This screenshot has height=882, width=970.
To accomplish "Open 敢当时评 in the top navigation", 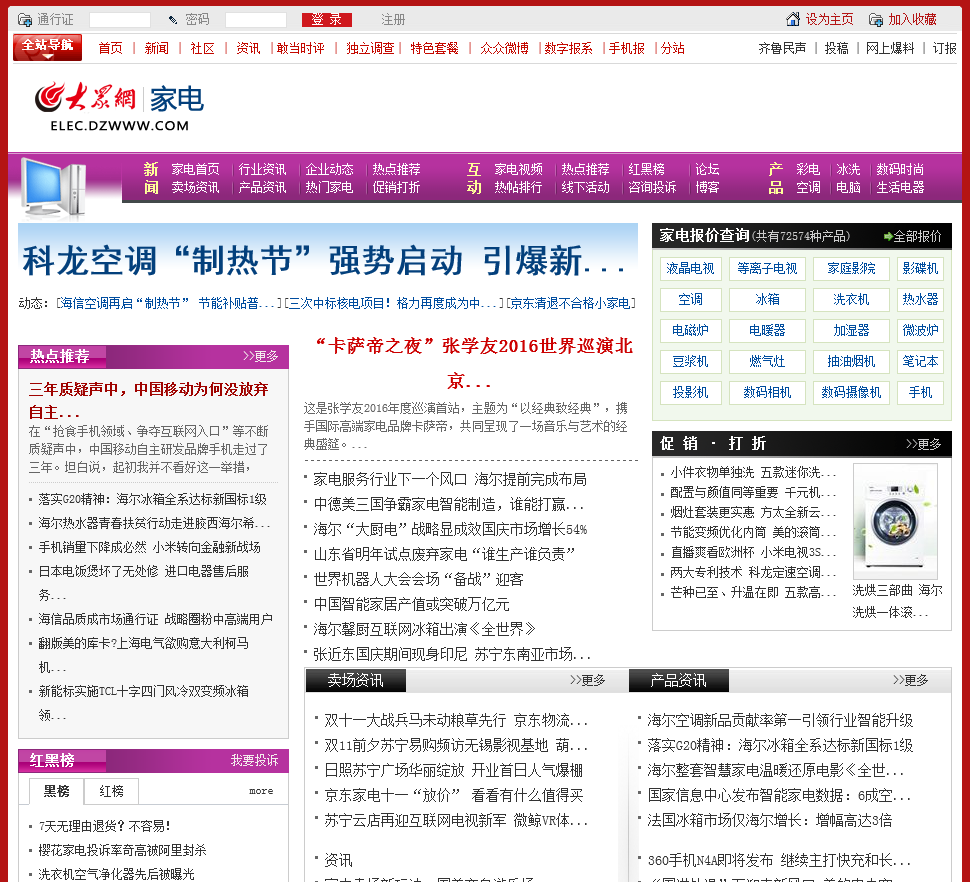I will click(x=301, y=48).
